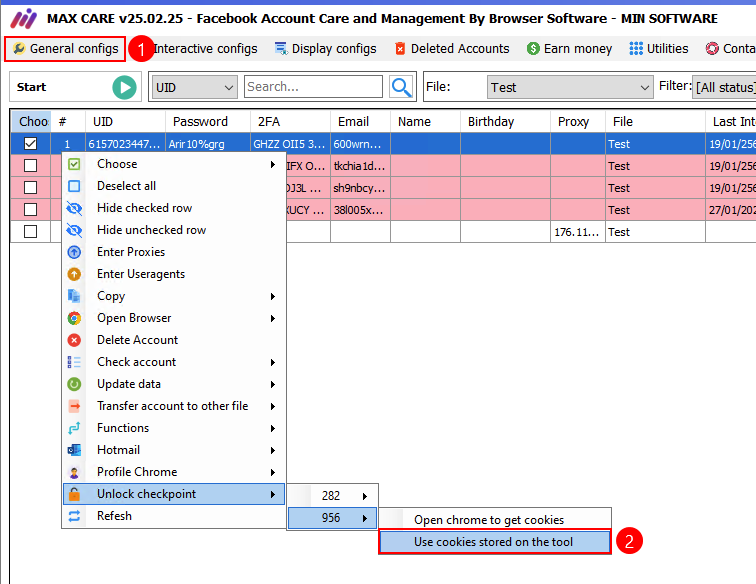Screen dimensions: 756x584
Task: Click the Proxy column header
Action: [x=578, y=122]
